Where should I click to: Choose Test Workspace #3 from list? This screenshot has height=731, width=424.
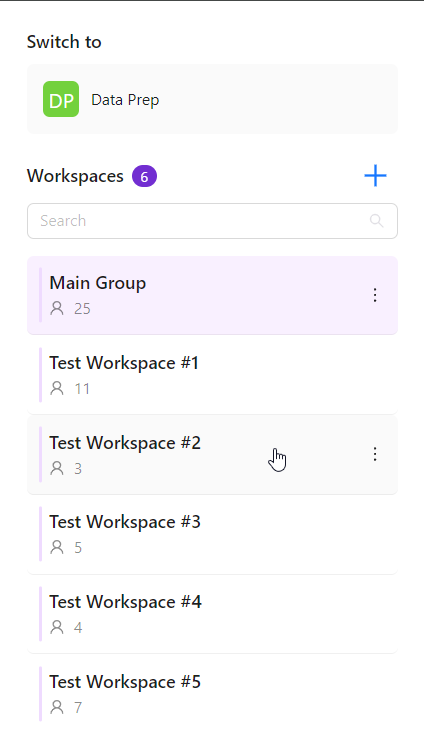(x=212, y=534)
